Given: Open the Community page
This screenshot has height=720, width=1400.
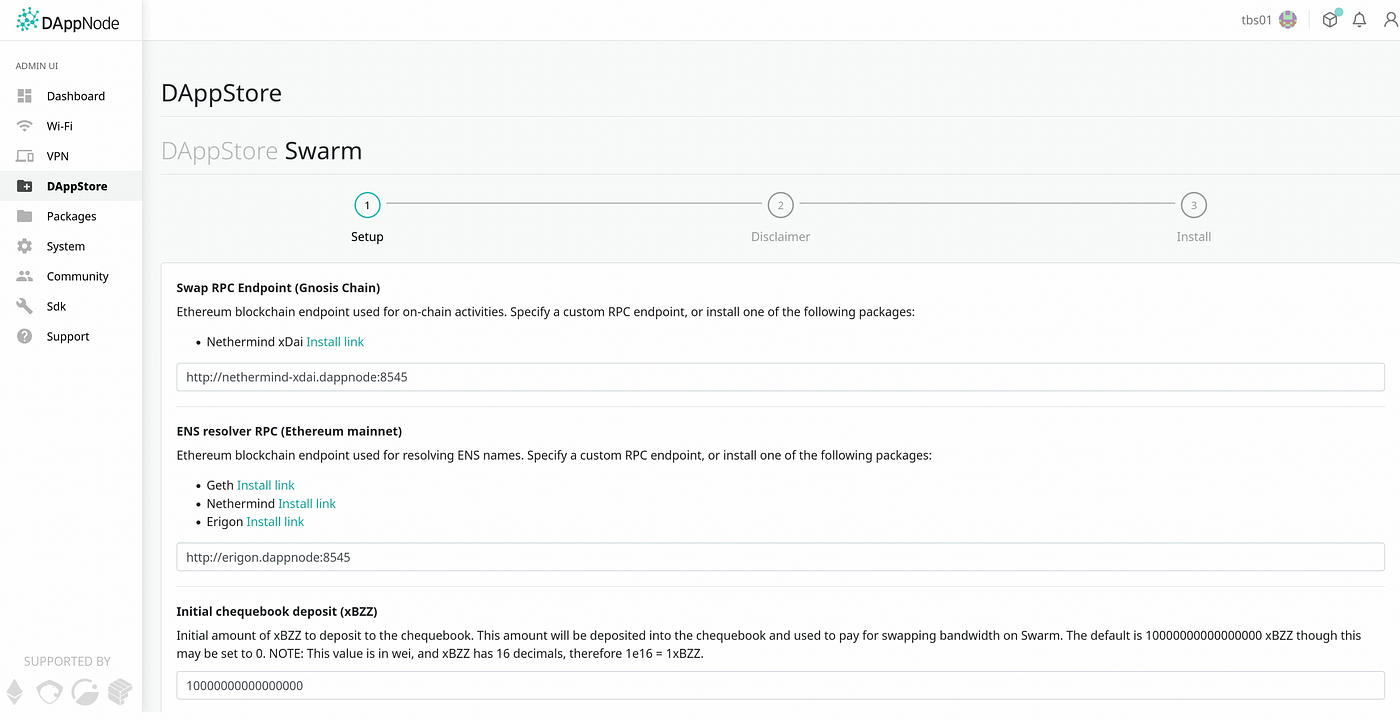Looking at the screenshot, I should 71,276.
